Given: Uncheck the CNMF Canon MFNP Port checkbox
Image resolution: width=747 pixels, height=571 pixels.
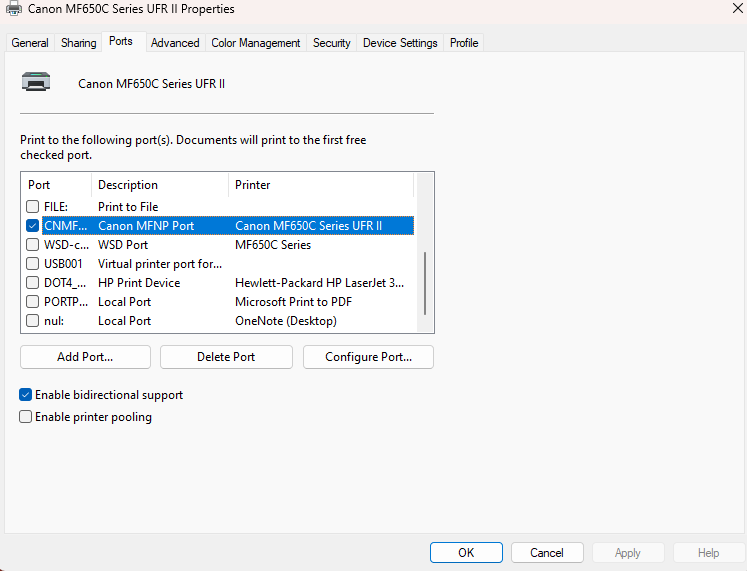Looking at the screenshot, I should pyautogui.click(x=33, y=226).
